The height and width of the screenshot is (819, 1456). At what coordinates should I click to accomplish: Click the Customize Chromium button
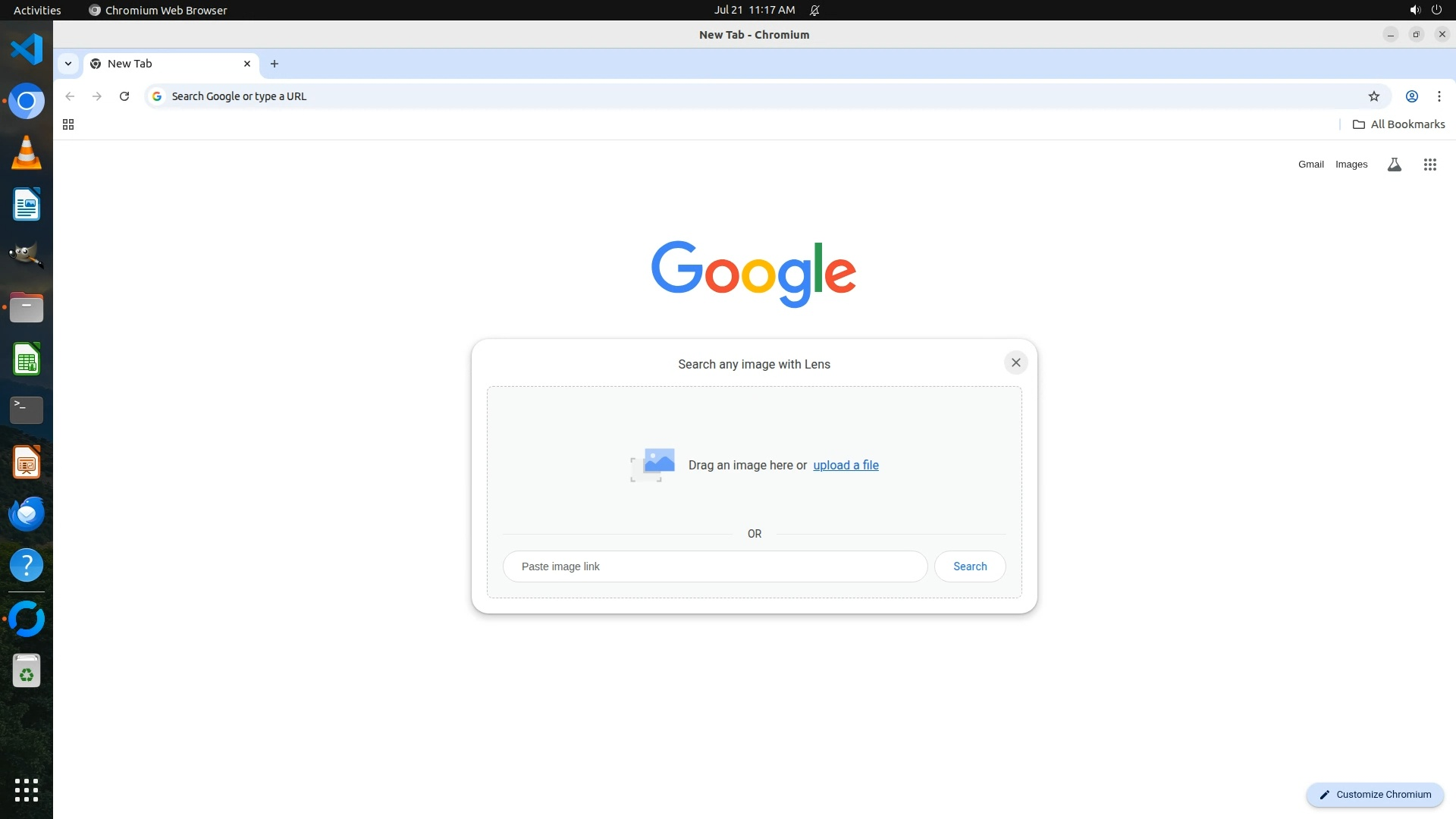[1374, 794]
